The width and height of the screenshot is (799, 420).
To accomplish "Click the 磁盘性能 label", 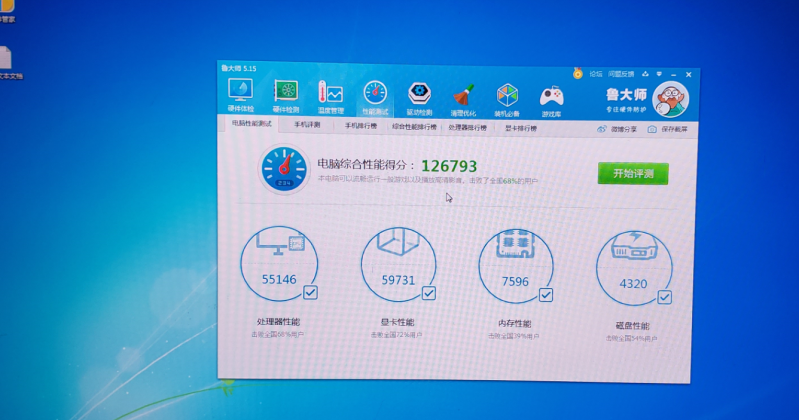I will (632, 326).
